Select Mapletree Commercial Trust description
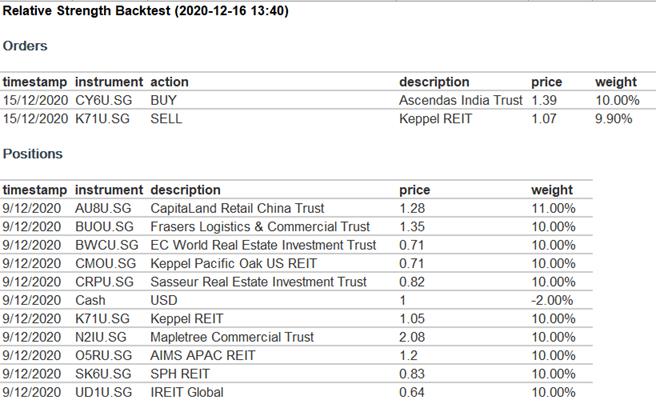 pos(232,337)
